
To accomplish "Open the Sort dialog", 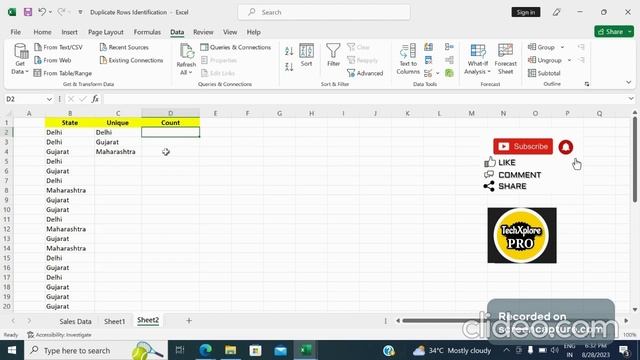I will coord(307,55).
